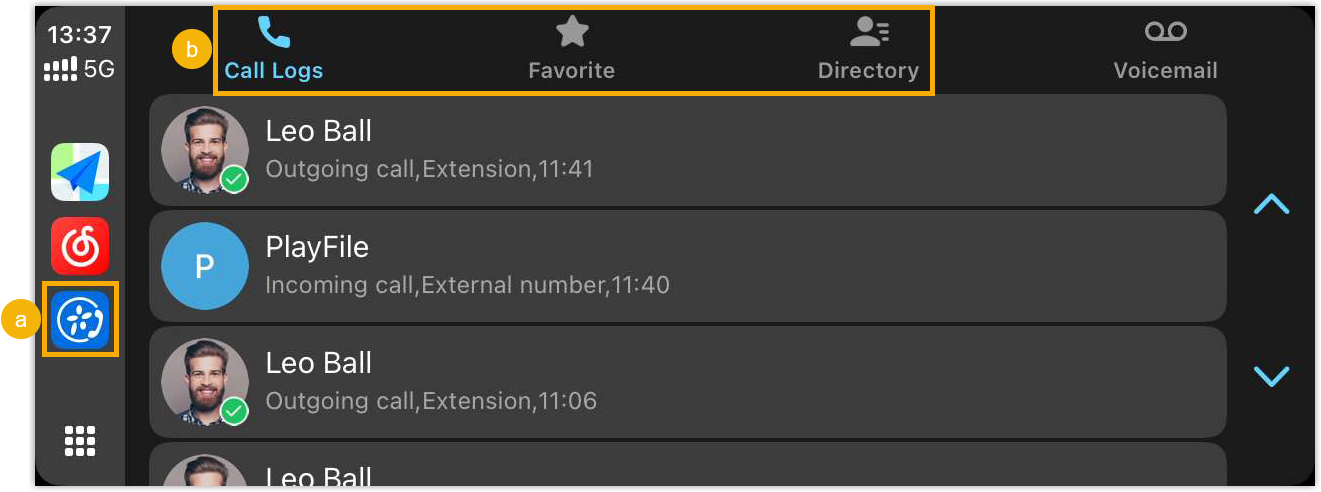Viewport: 1321px width, 492px height.
Task: Tap the Voicemail tape icon
Action: point(1165,33)
